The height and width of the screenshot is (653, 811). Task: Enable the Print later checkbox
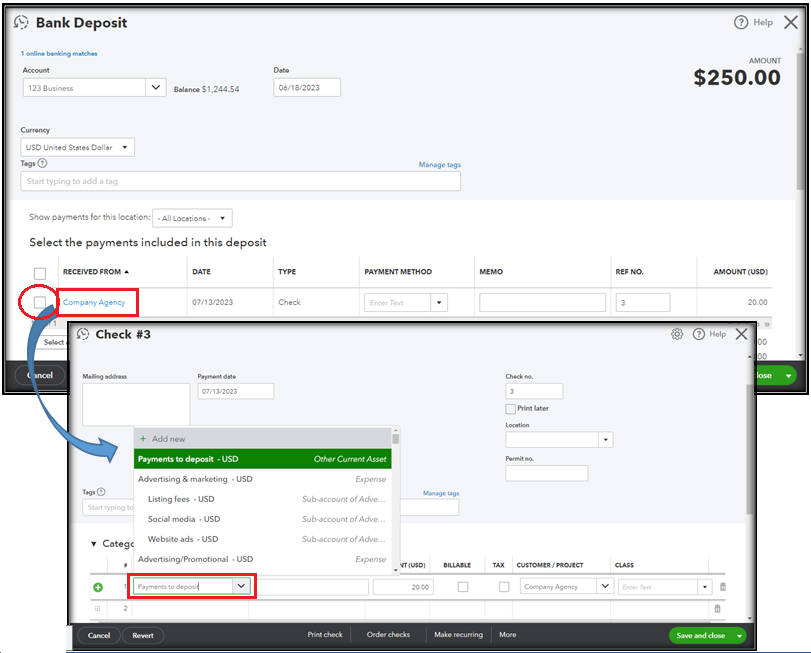(x=509, y=408)
